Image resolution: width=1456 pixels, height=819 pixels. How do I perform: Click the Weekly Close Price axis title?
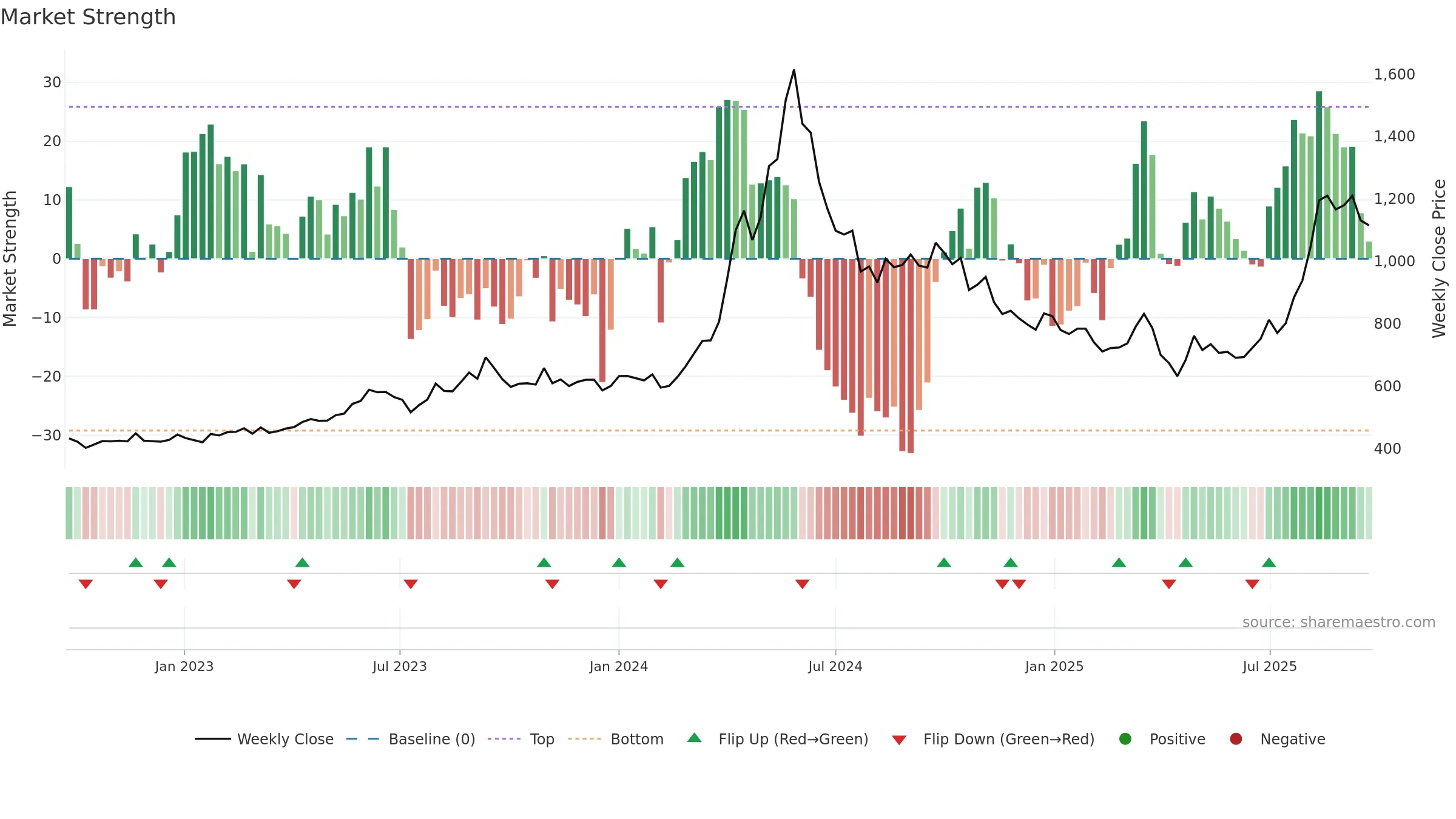[x=1439, y=258]
